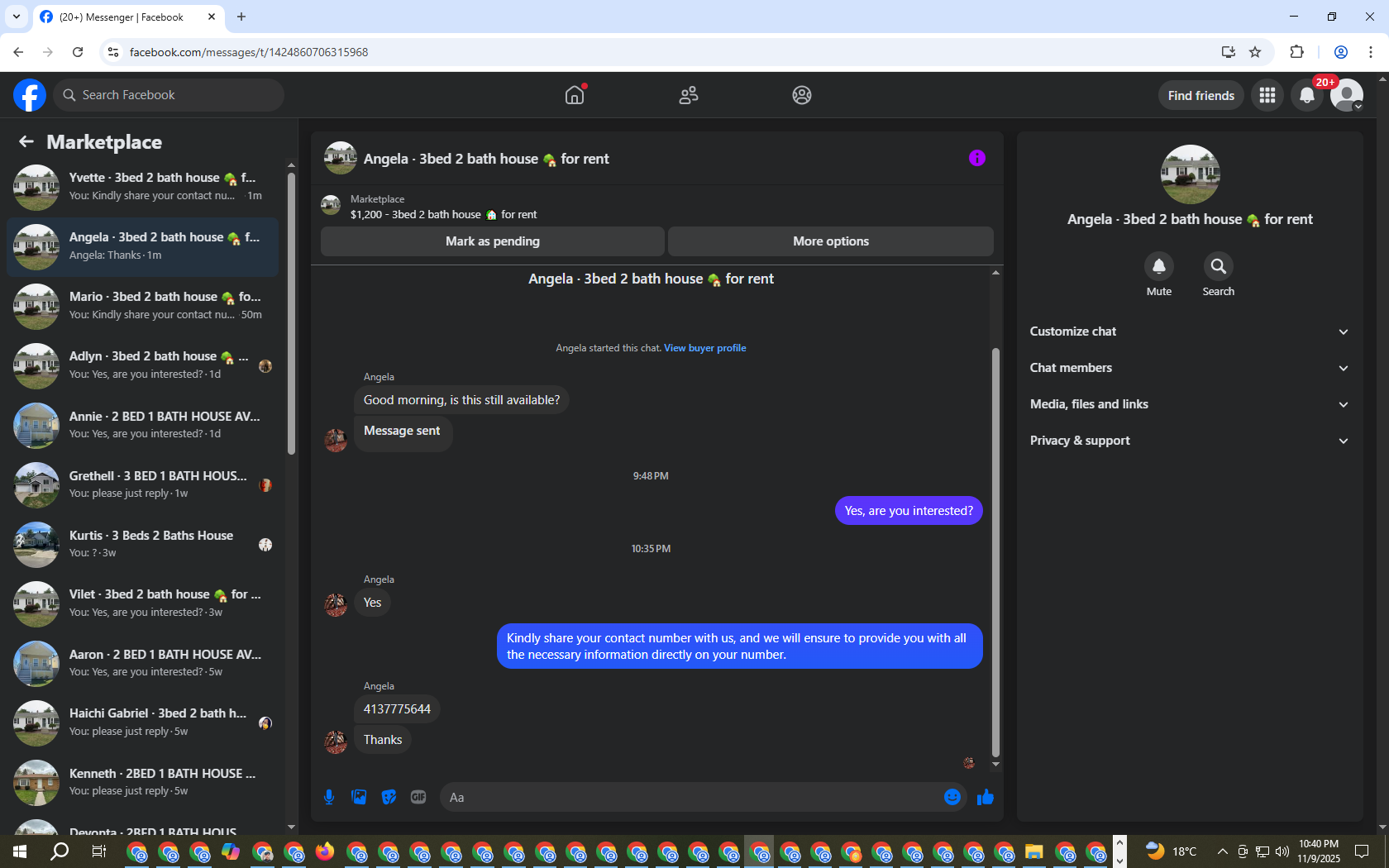
Task: Open the Marketplace listing $1,200 link
Action: (x=443, y=214)
